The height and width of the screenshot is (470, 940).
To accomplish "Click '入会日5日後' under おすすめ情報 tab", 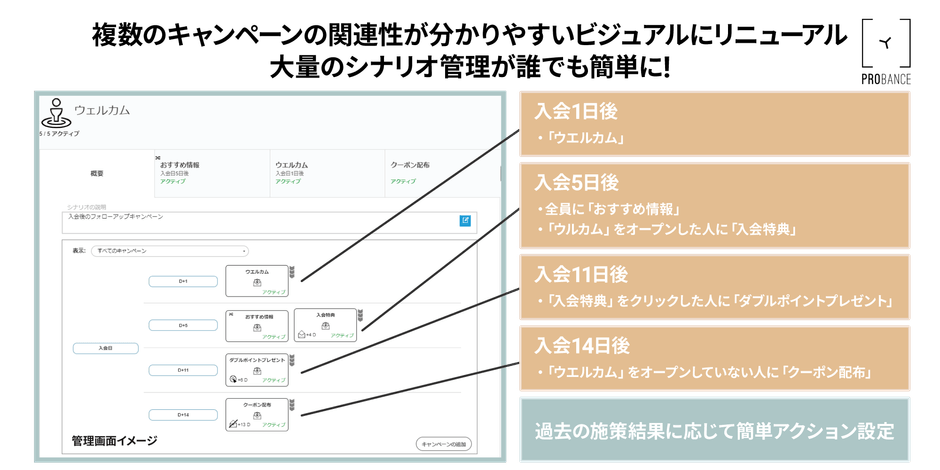I will tap(174, 173).
